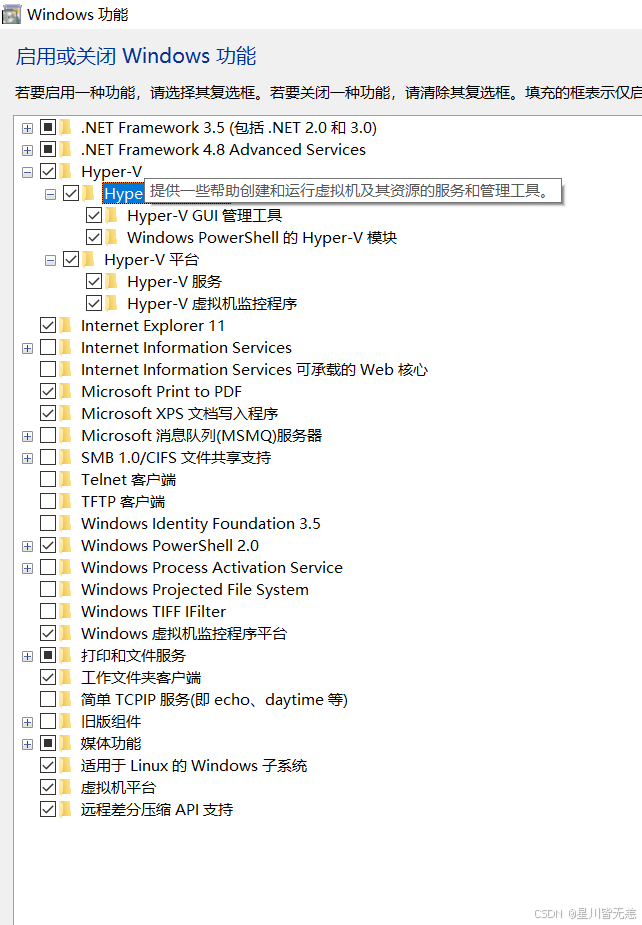The image size is (642, 925).
Task: Click the Windows 功能 title bar icon
Action: tap(11, 14)
